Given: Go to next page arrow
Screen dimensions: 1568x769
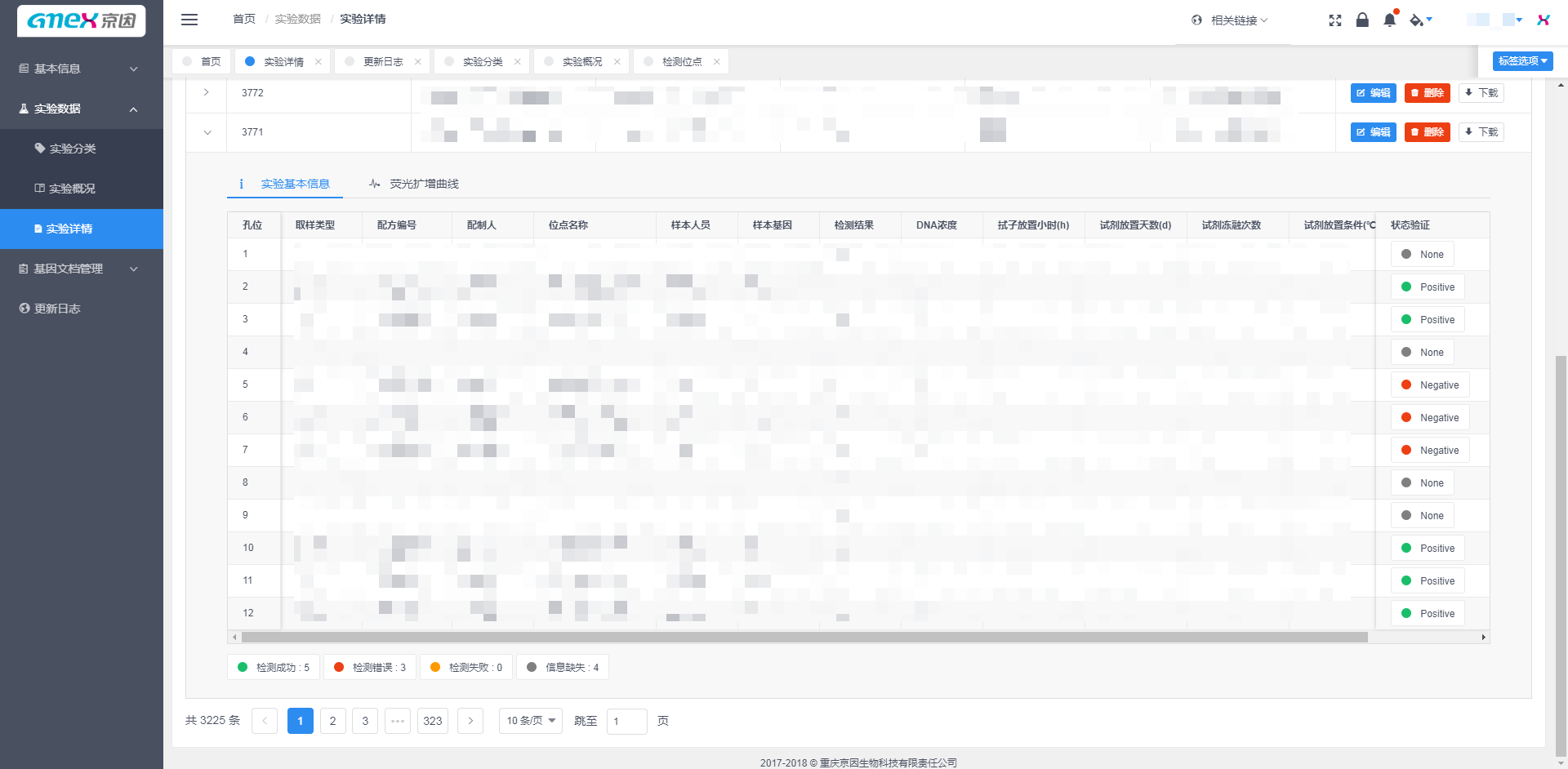Looking at the screenshot, I should click(x=470, y=721).
